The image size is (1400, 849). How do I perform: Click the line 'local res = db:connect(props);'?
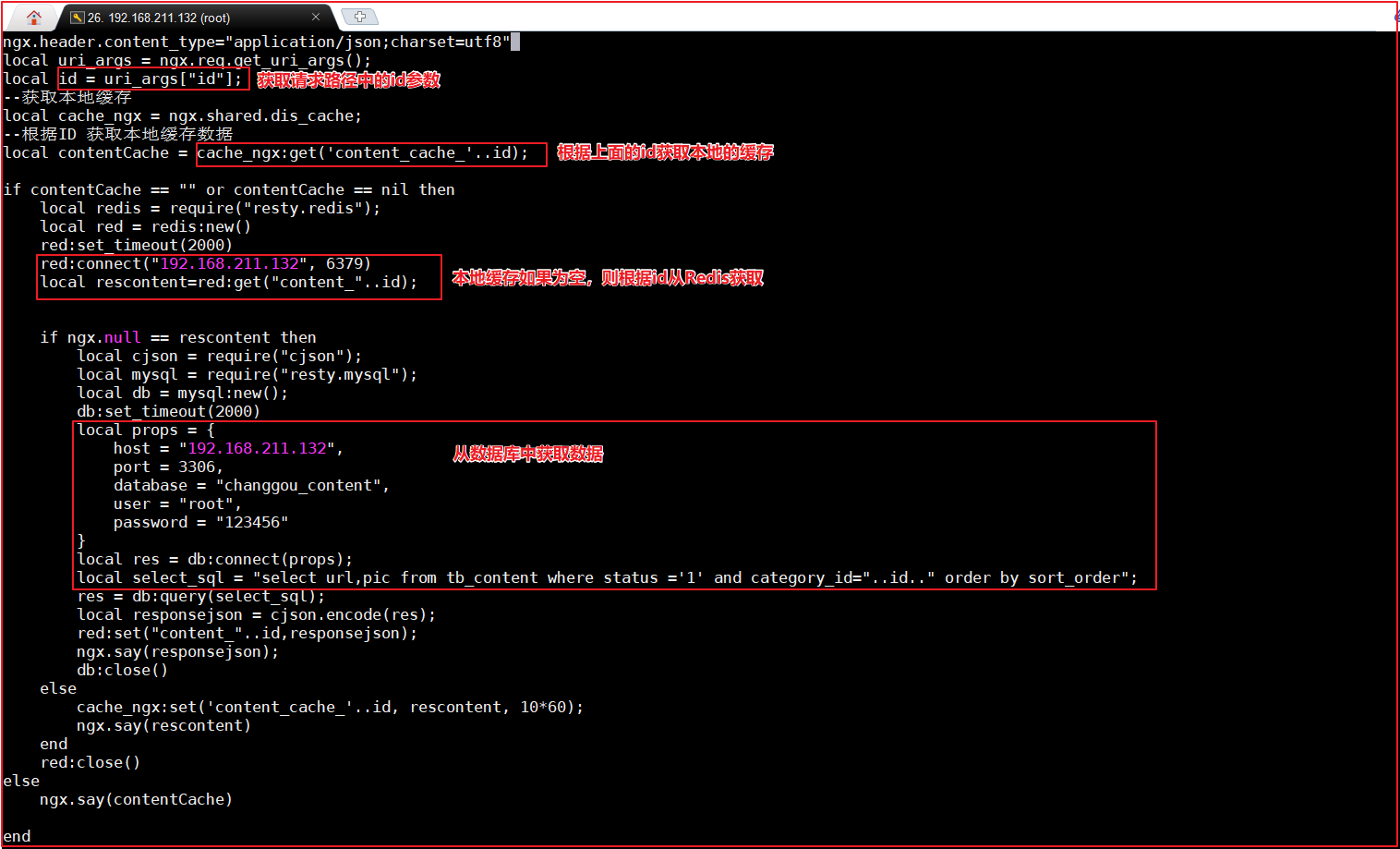(215, 559)
